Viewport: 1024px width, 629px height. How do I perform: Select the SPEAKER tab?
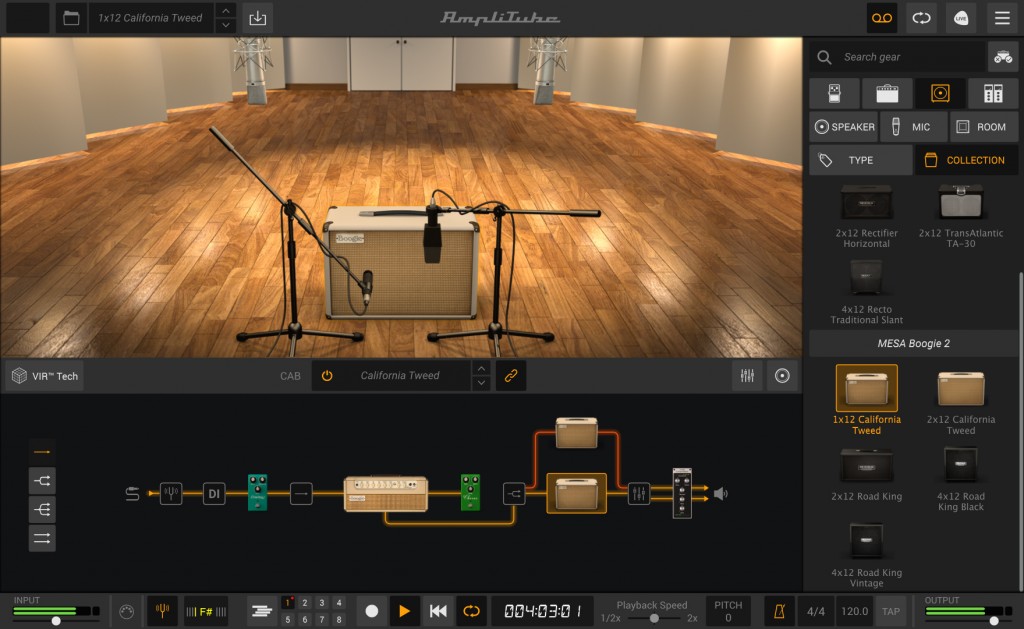point(844,127)
